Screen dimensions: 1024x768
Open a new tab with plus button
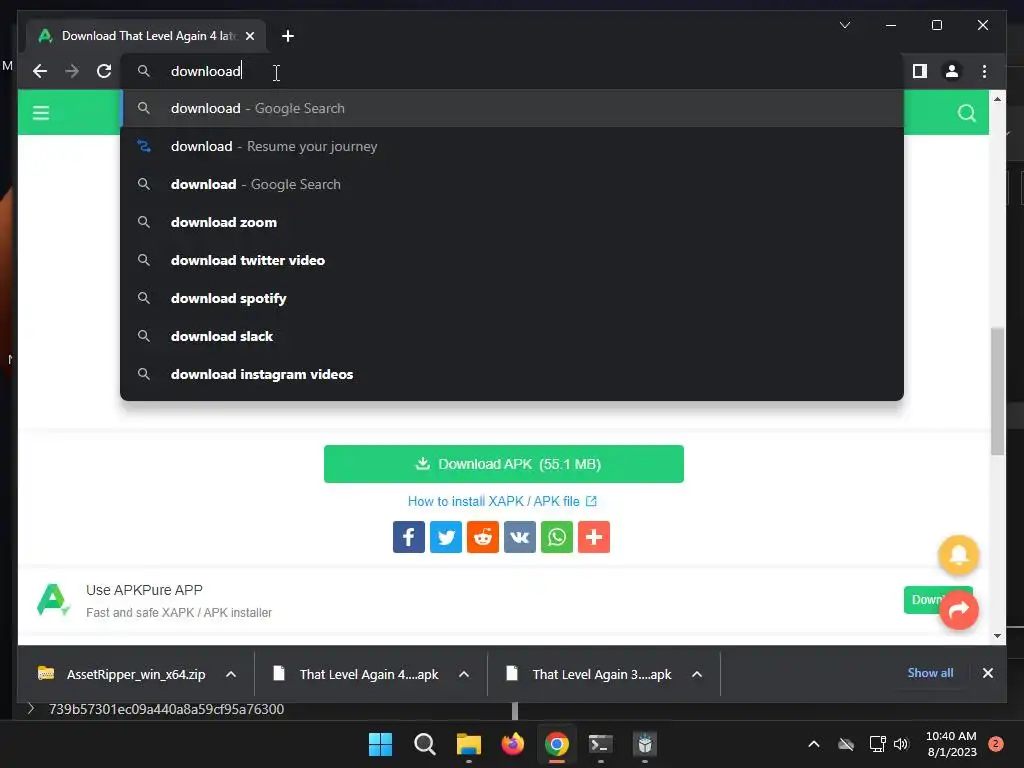(x=287, y=36)
